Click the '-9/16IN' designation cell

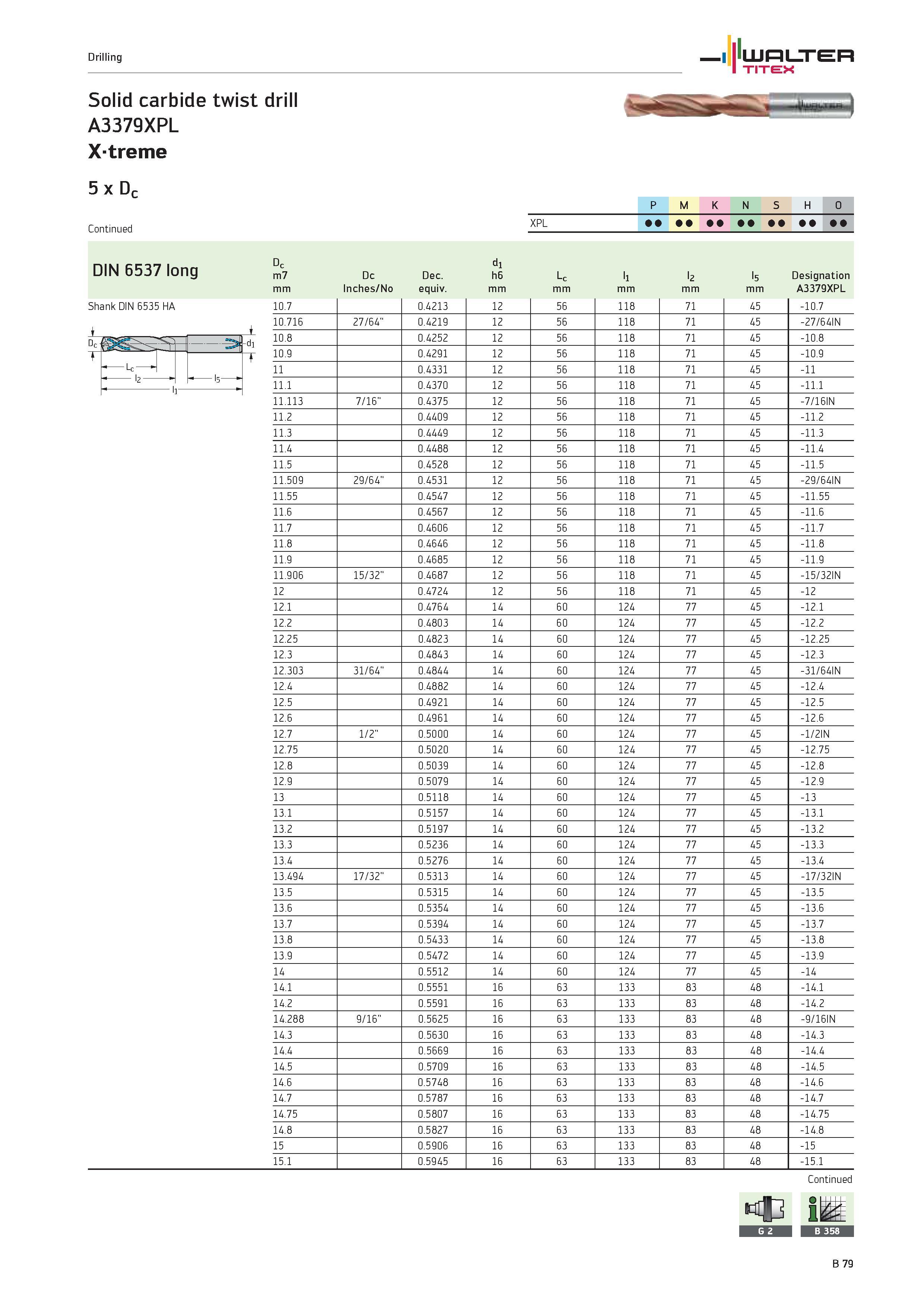tap(817, 1019)
